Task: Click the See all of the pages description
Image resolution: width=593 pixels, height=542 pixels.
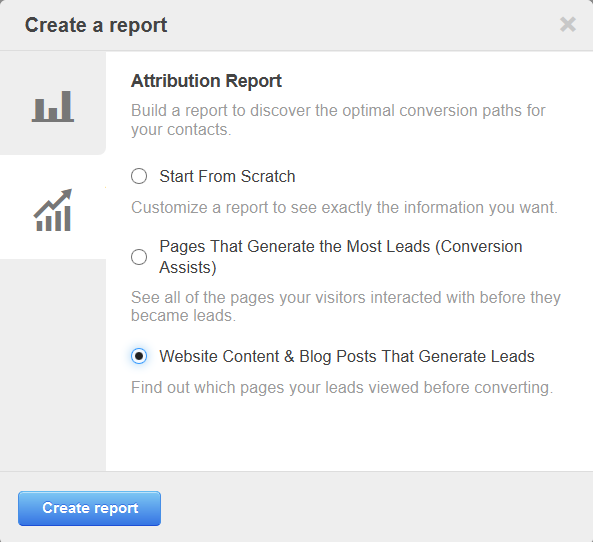Action: click(x=346, y=306)
